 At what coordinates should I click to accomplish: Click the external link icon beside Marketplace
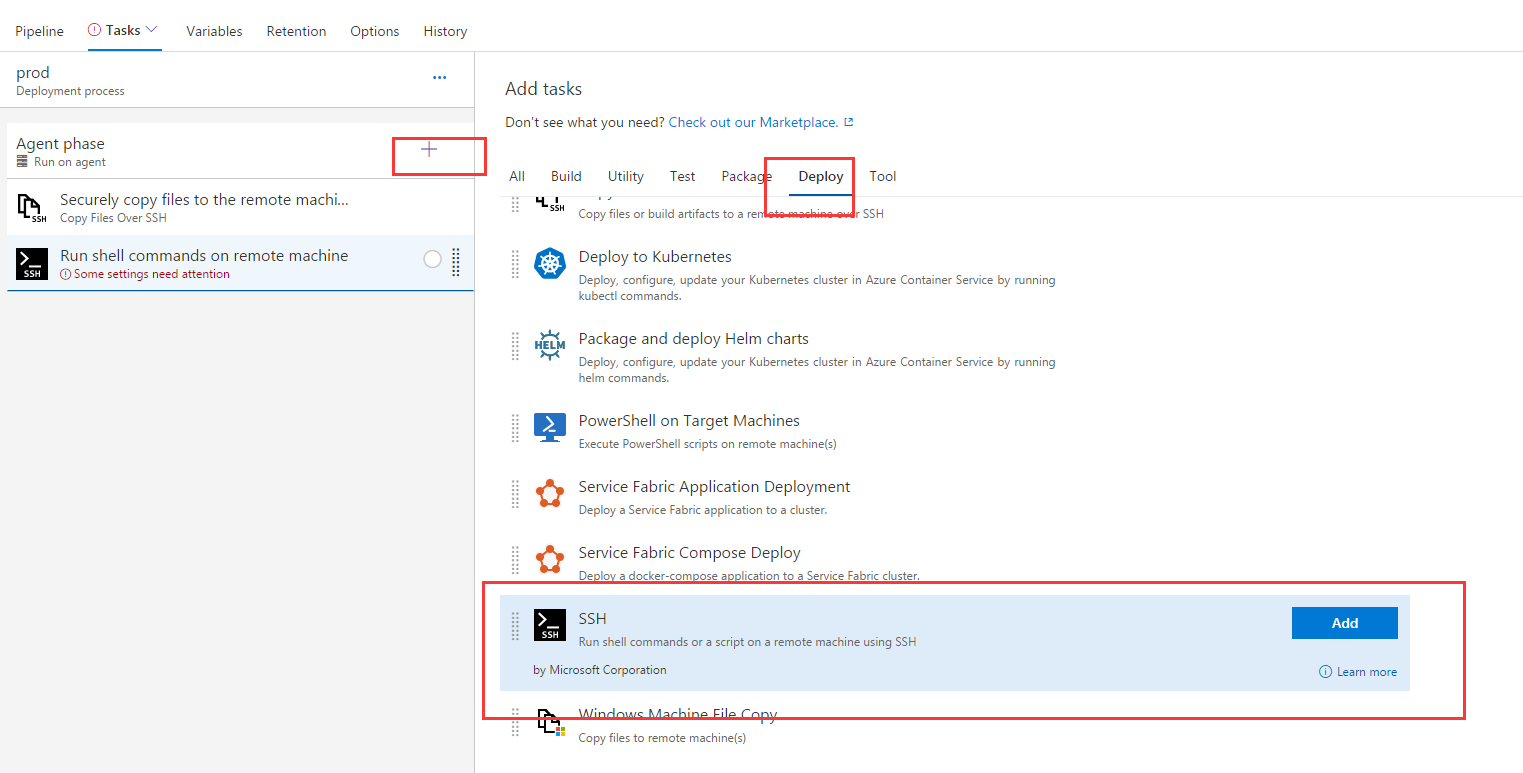[x=849, y=122]
